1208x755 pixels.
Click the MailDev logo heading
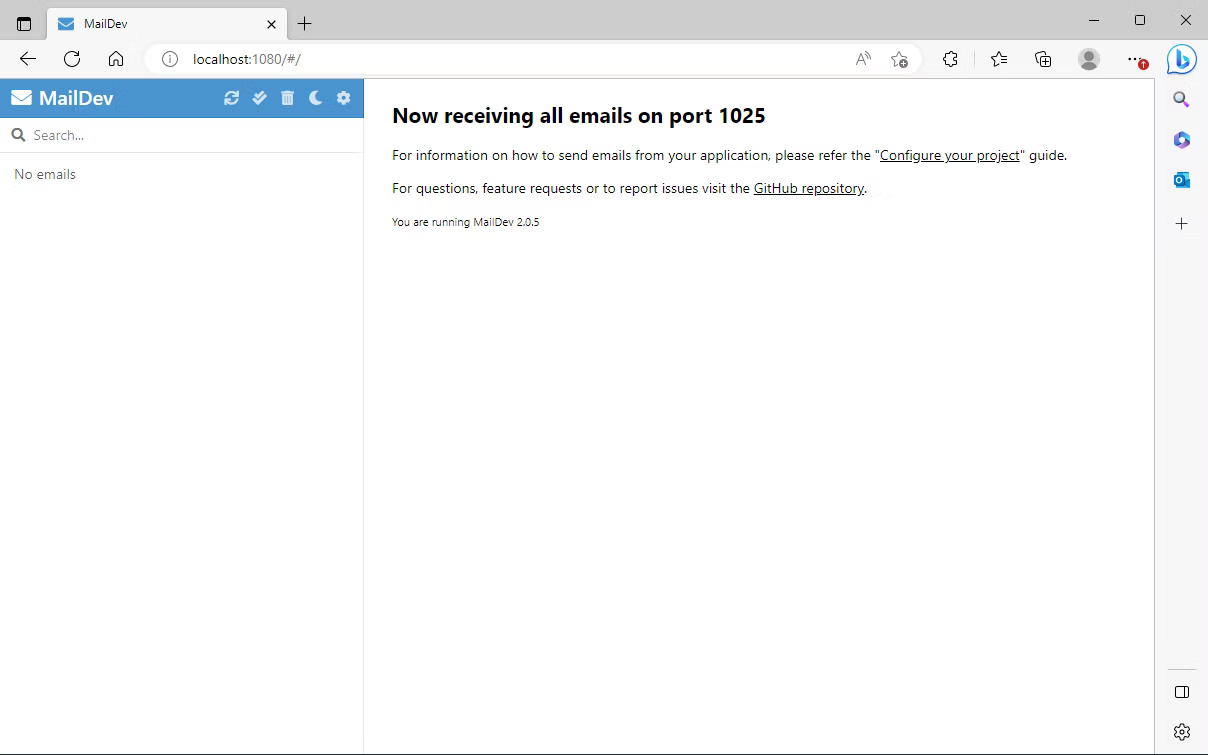click(62, 98)
